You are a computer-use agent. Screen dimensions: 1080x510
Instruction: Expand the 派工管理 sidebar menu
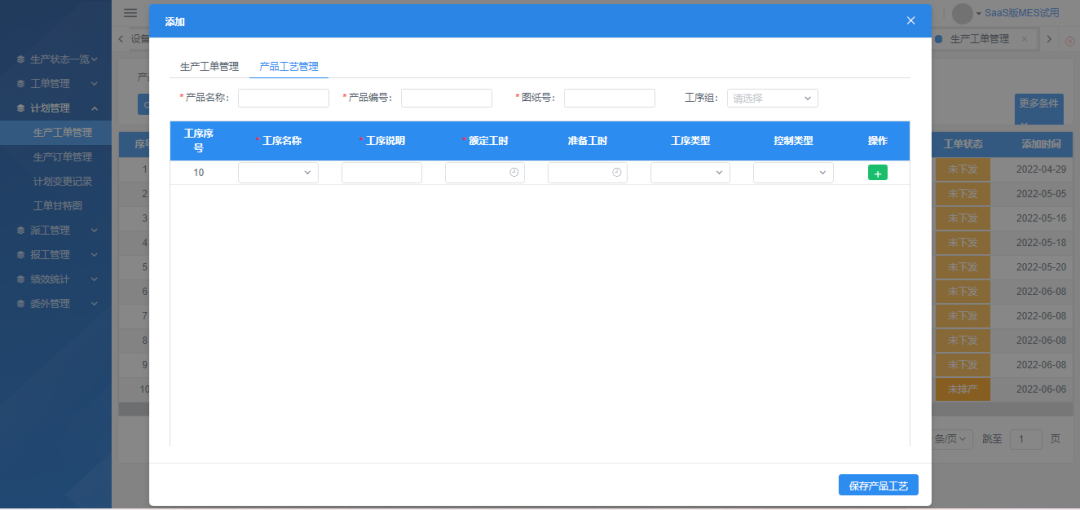tap(56, 230)
